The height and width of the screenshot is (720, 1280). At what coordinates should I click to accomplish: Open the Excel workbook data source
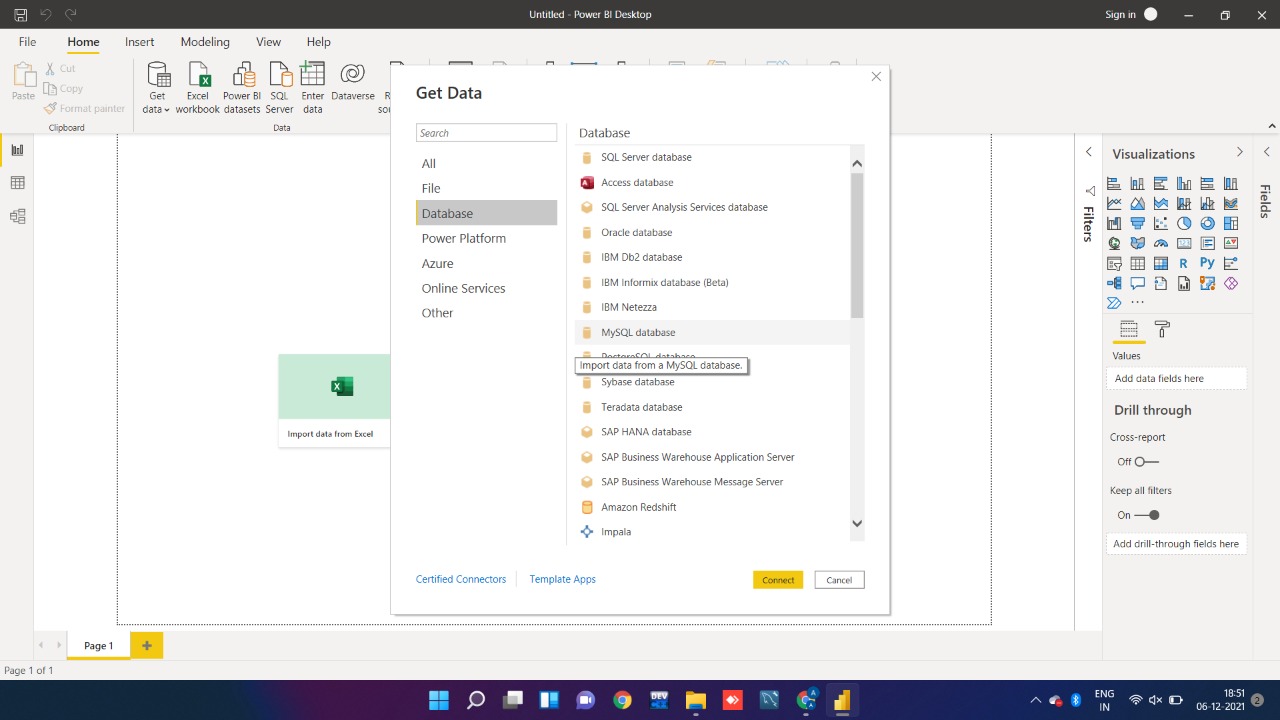click(x=198, y=88)
